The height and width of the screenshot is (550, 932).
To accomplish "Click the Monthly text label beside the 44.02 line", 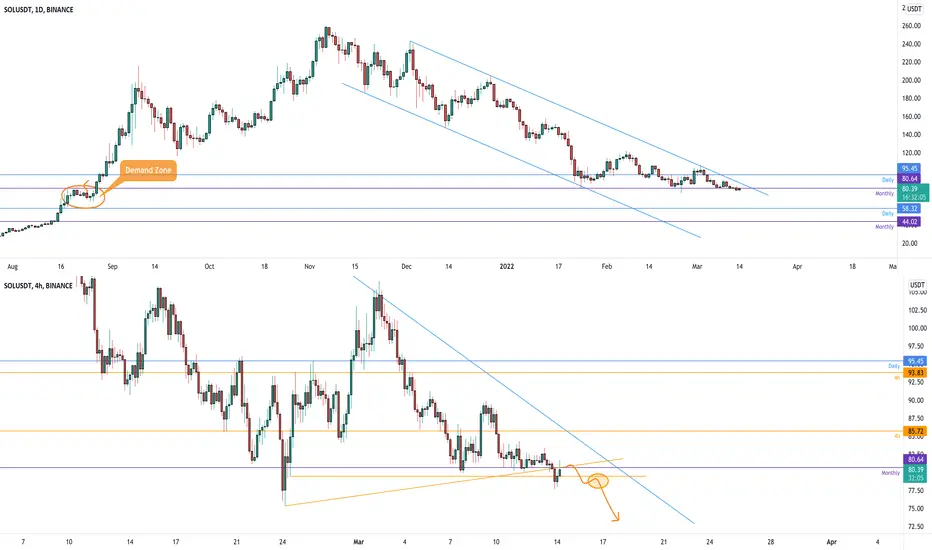I will tap(884, 227).
